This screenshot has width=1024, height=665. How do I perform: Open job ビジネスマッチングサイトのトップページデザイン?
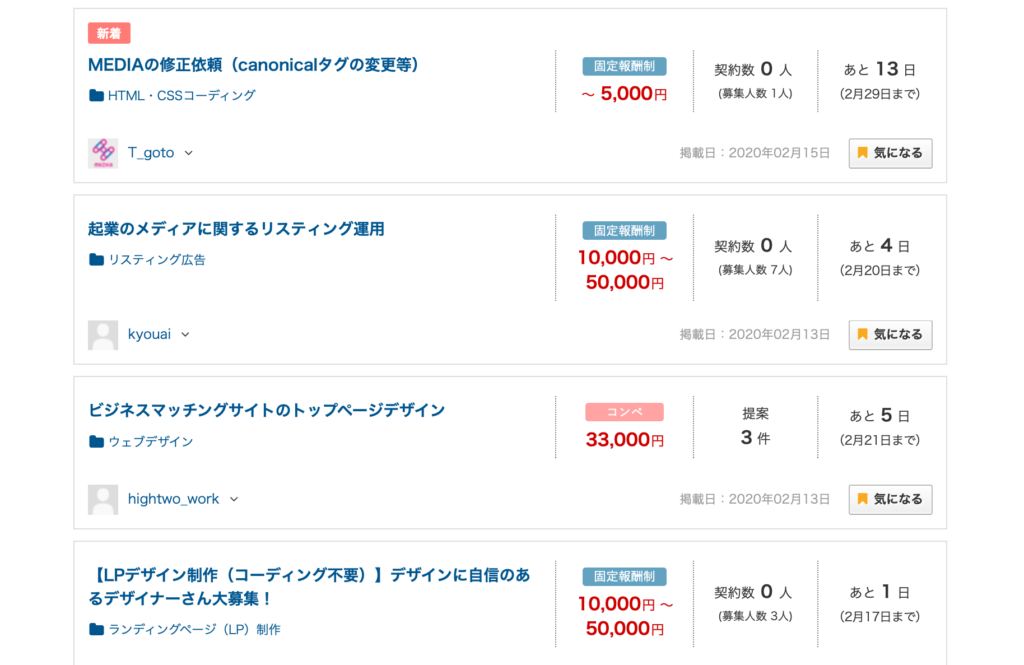[266, 410]
